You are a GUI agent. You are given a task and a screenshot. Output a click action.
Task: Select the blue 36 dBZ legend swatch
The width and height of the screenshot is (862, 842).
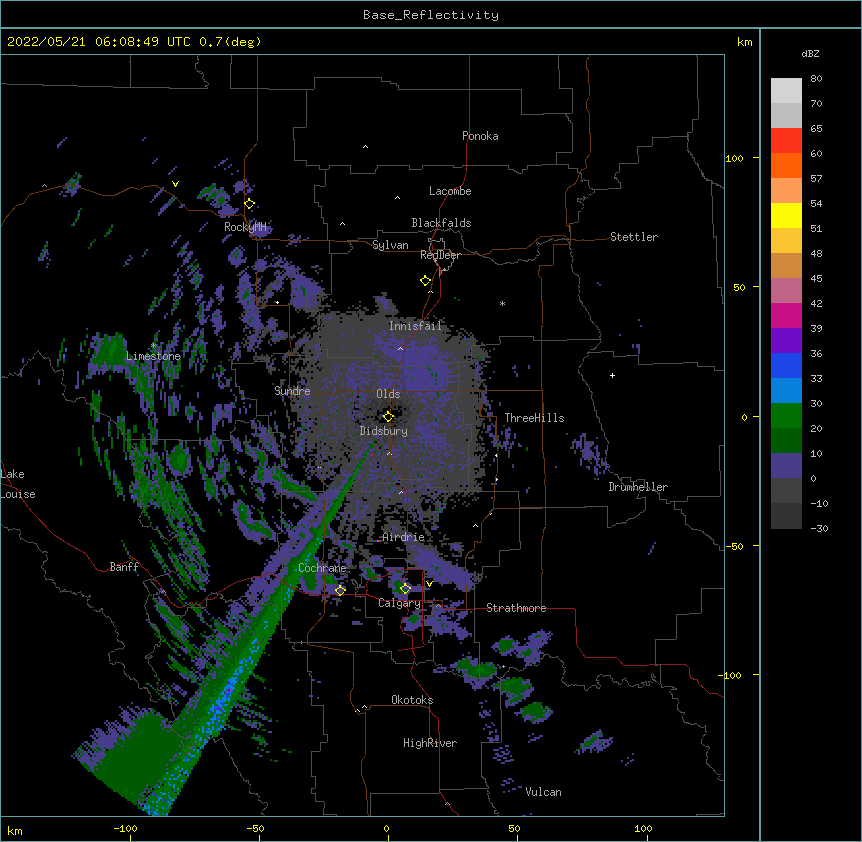coord(786,365)
